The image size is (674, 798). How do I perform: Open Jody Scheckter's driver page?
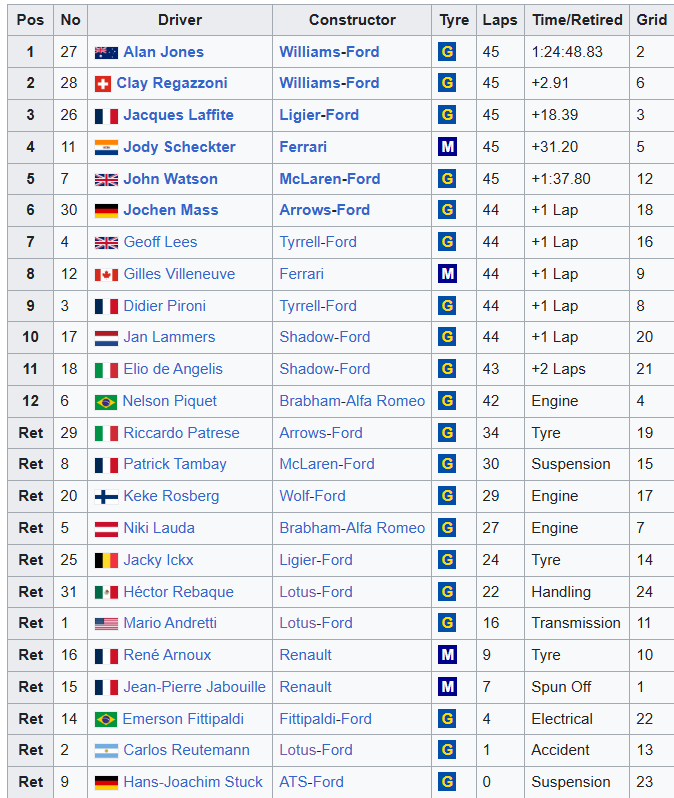[179, 147]
